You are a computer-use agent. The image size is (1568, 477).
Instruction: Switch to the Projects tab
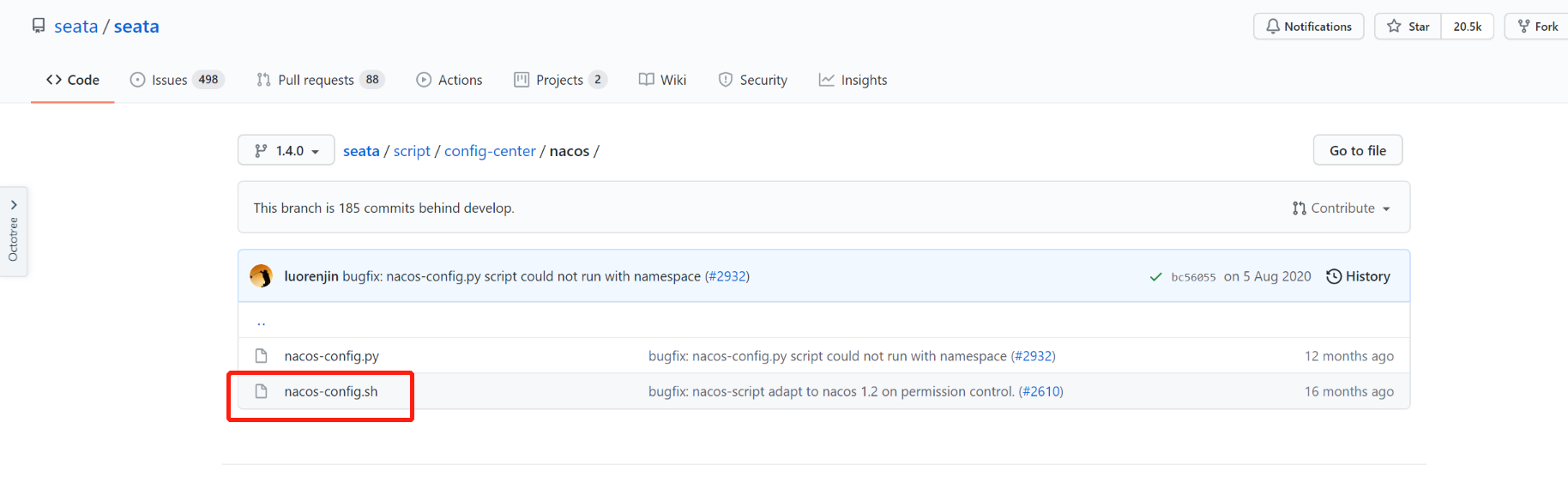coord(561,80)
